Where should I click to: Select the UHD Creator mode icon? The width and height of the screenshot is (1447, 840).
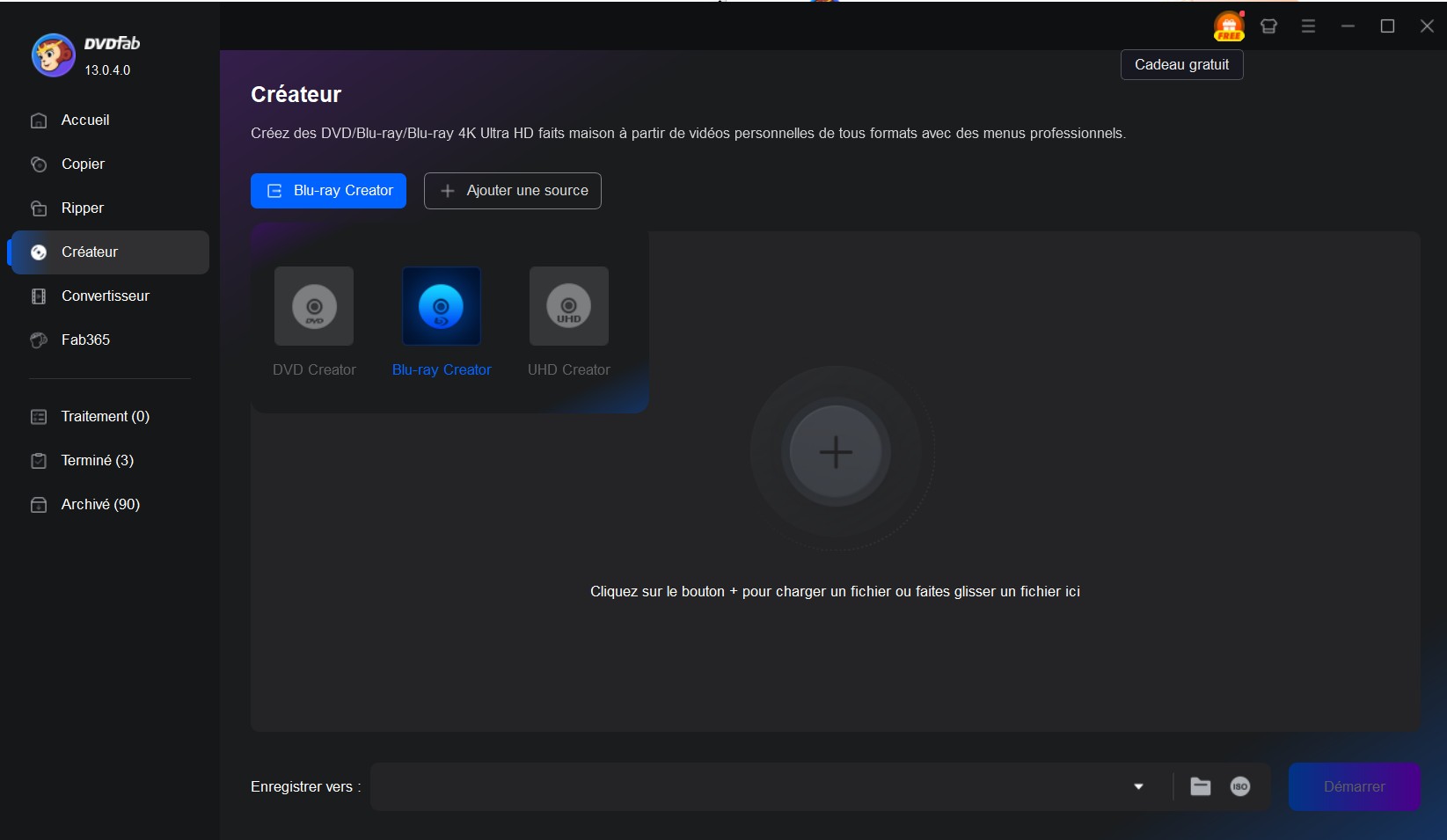click(x=568, y=306)
